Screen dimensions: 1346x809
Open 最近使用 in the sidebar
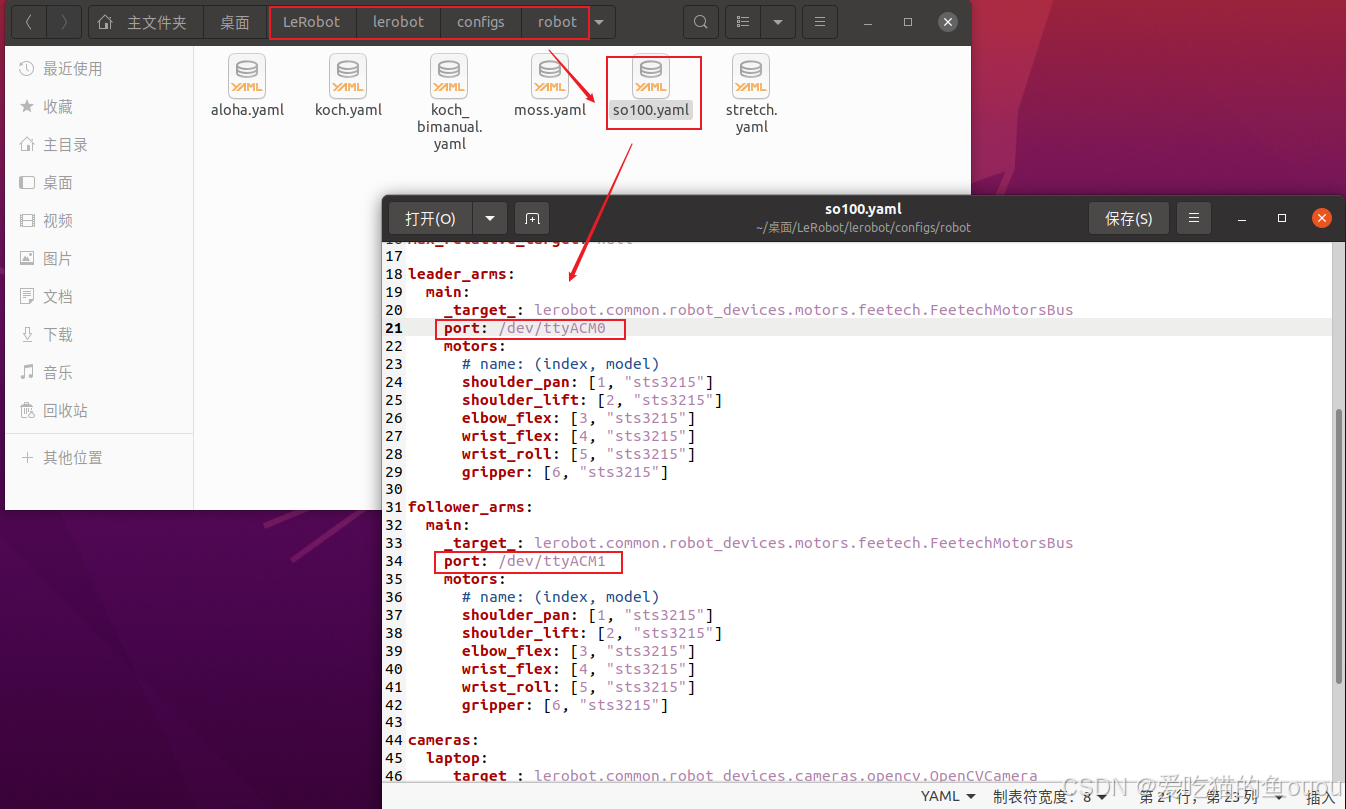99,68
